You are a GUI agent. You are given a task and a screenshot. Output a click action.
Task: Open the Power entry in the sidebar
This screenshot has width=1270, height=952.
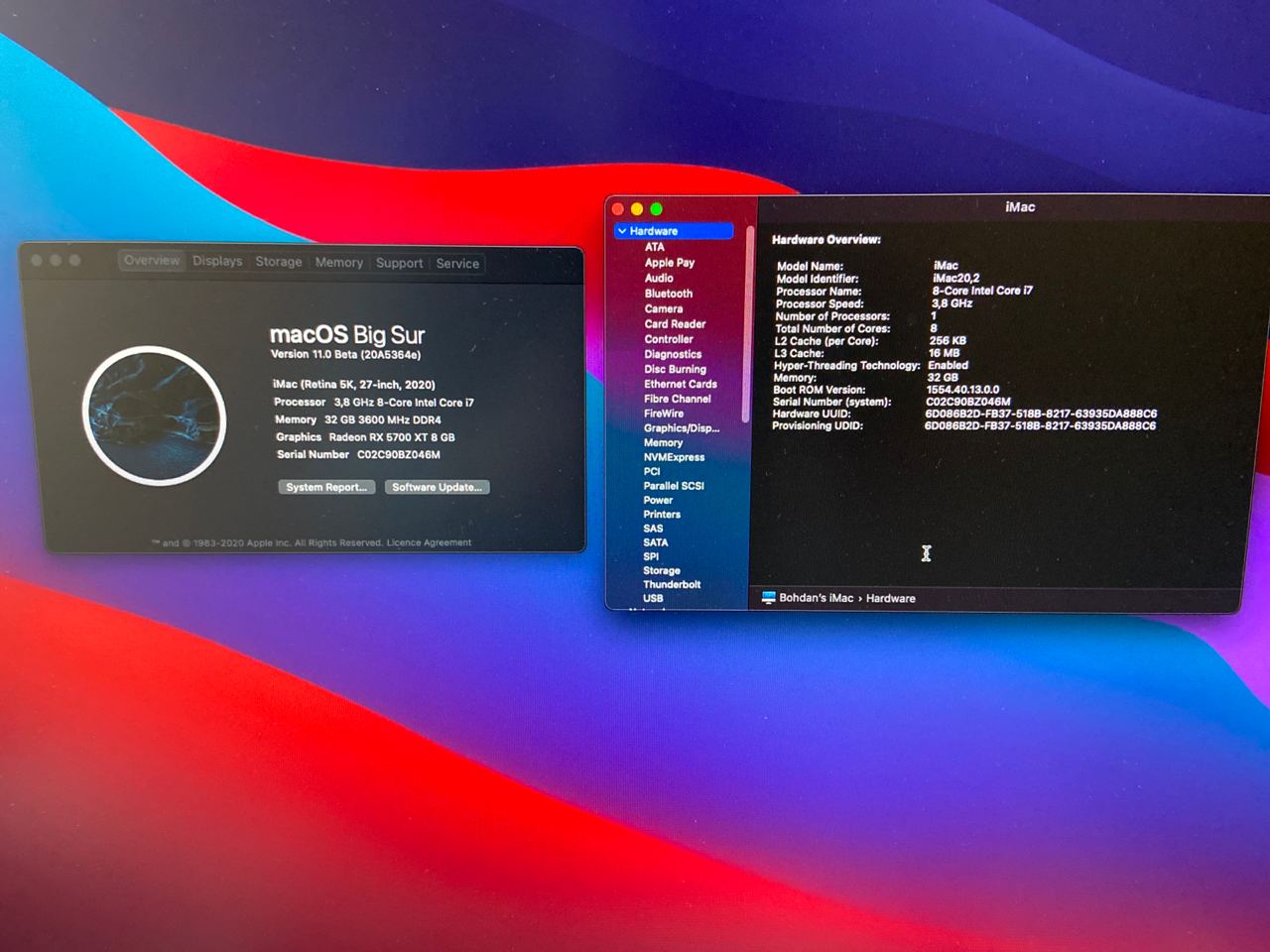tap(658, 500)
